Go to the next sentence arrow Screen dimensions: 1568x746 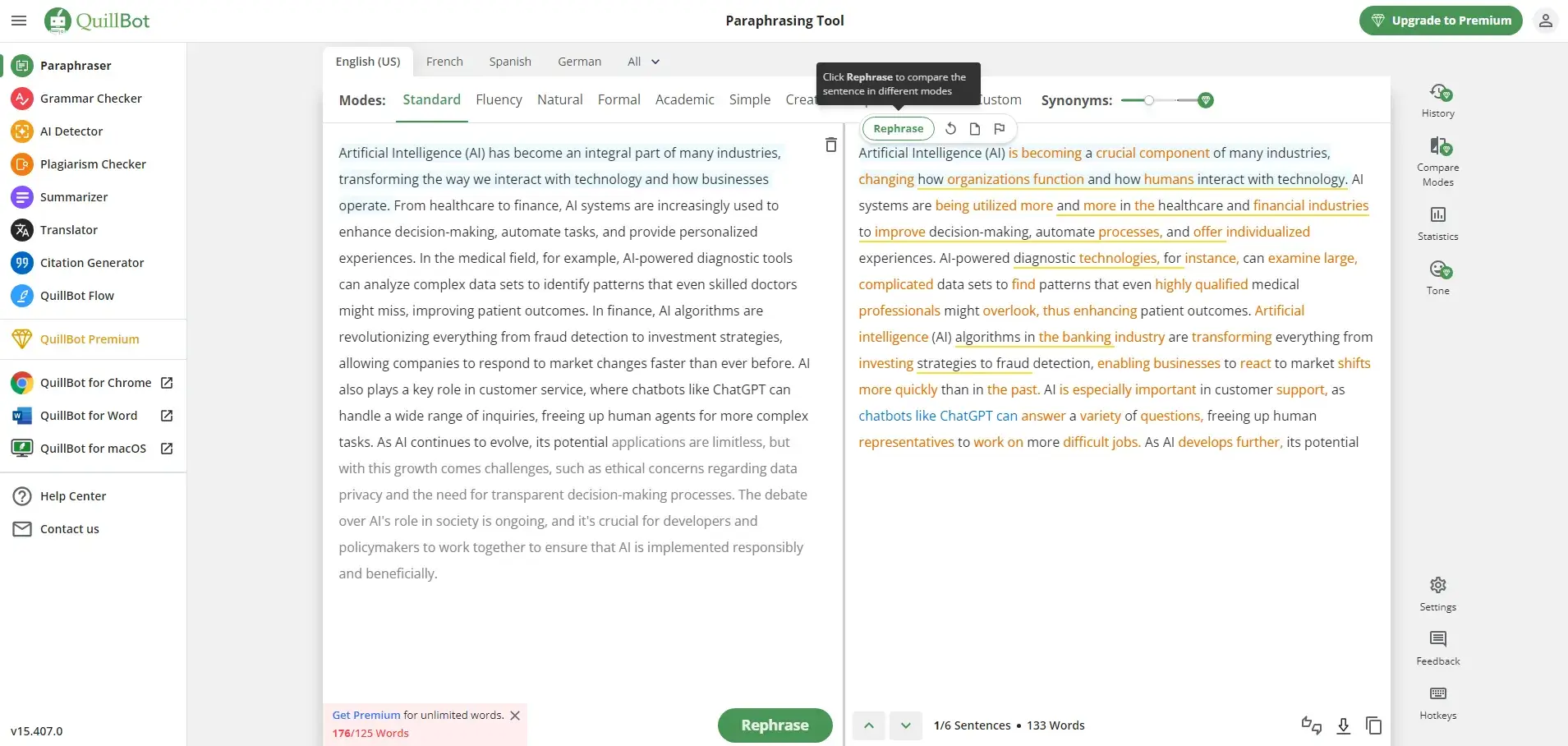point(905,725)
